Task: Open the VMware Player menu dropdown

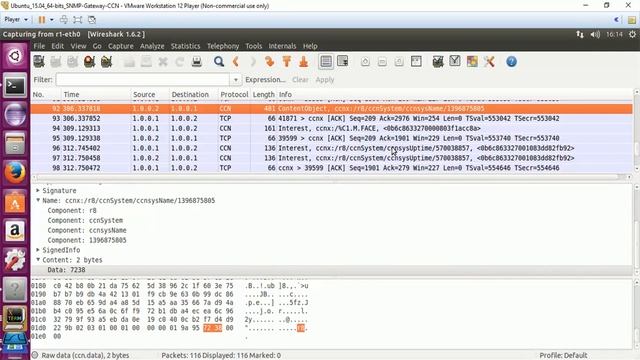Action: [16, 19]
